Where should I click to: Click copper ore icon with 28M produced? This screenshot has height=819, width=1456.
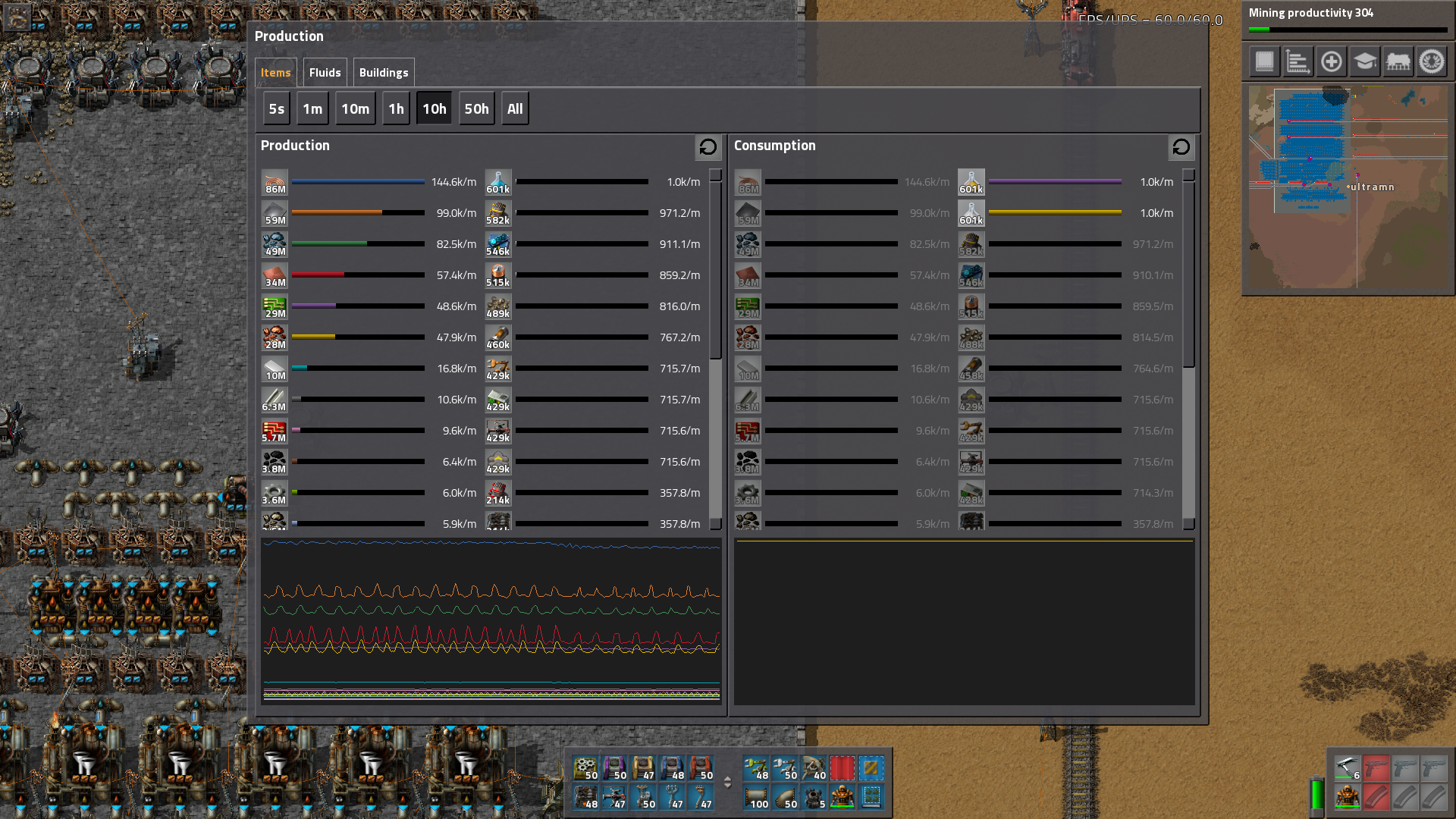(275, 337)
